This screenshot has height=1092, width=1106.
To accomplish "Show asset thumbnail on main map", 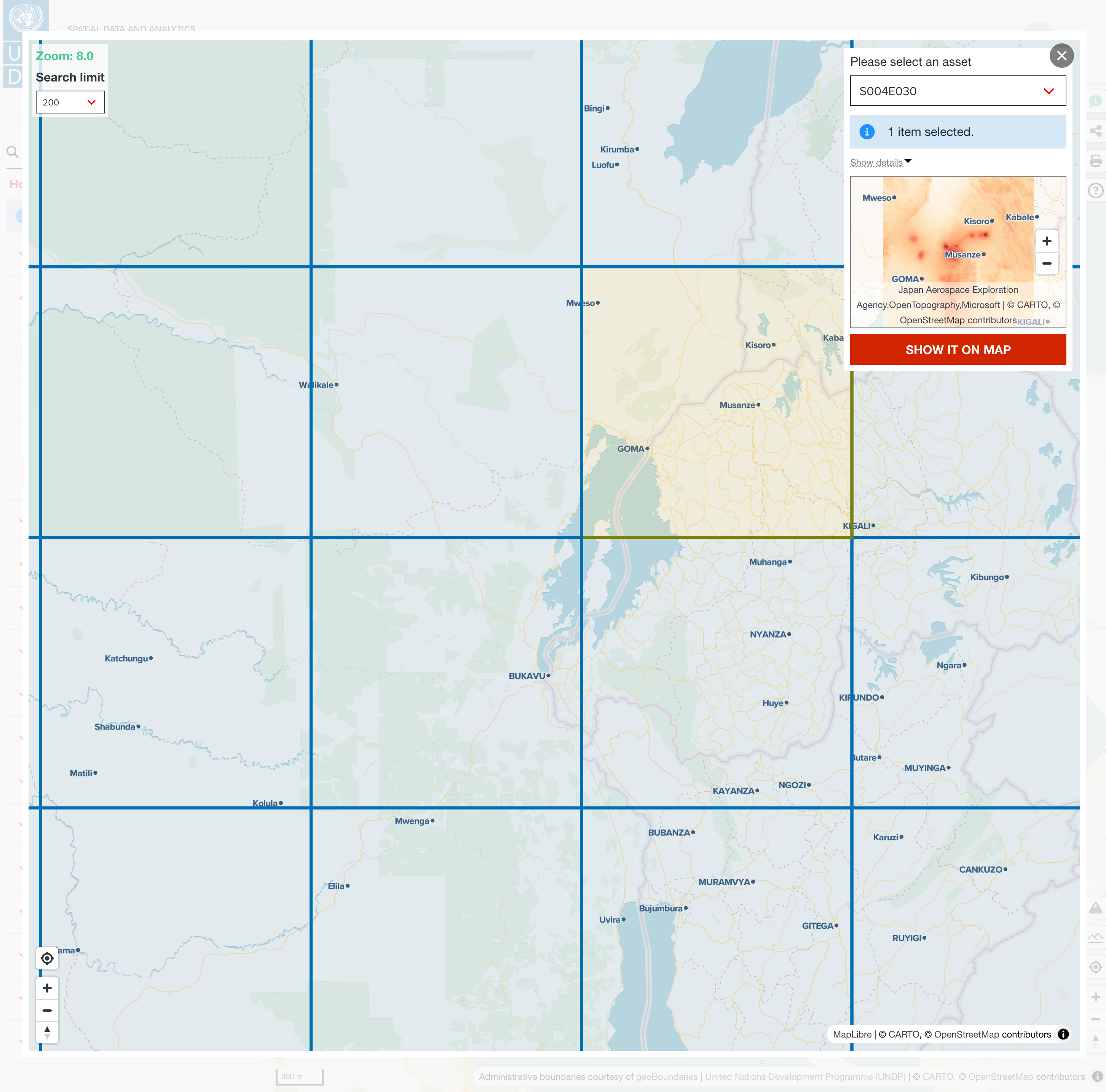I will pyautogui.click(x=958, y=349).
